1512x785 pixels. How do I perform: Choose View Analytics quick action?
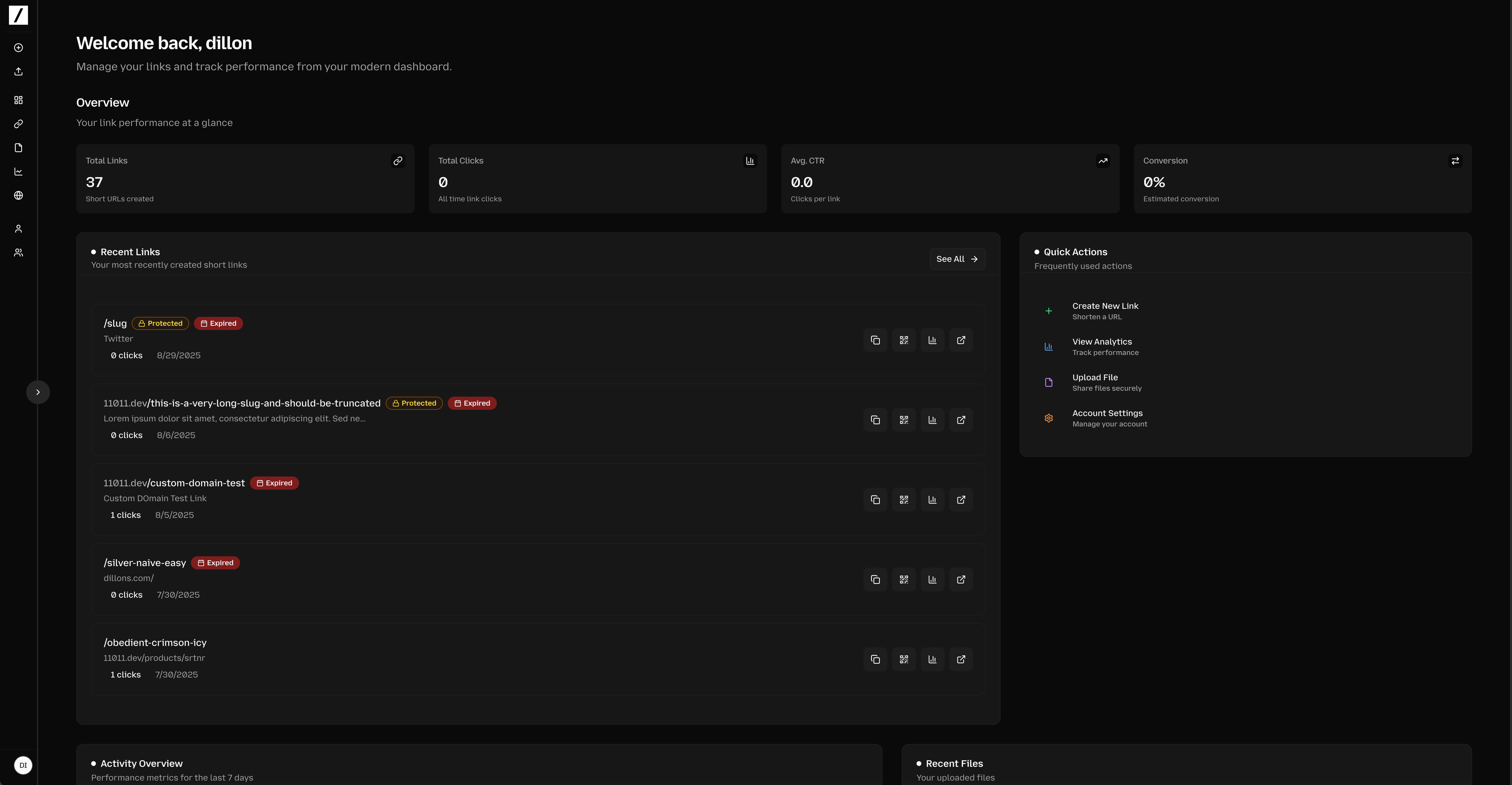tap(1102, 347)
